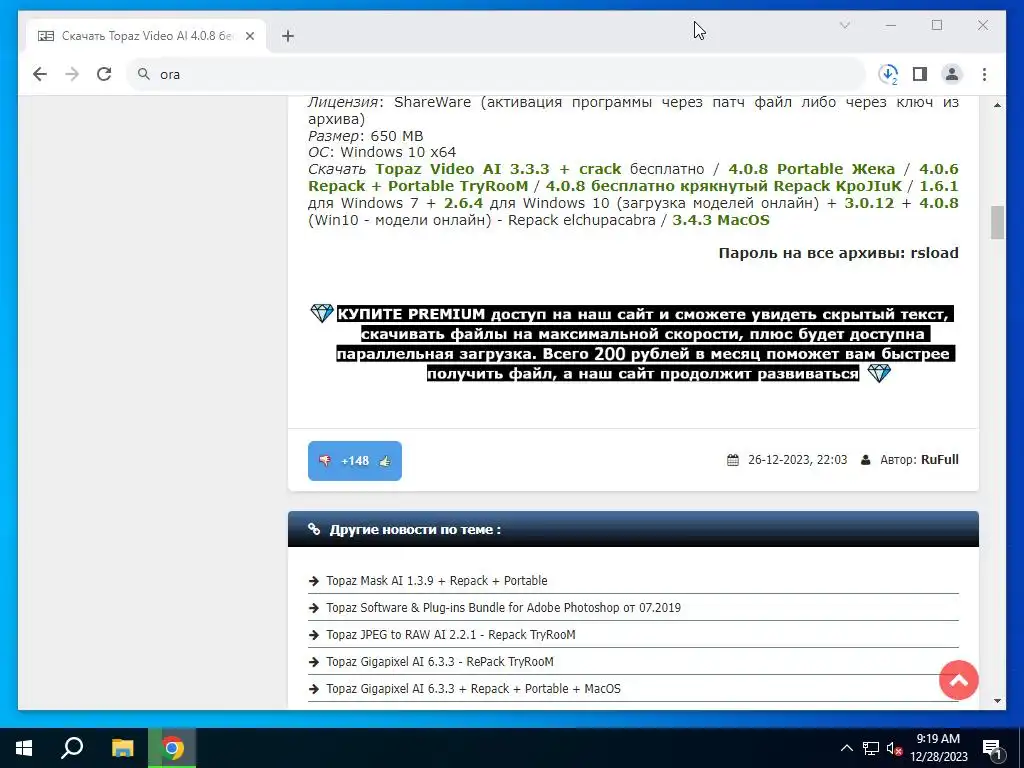This screenshot has width=1024, height=768.
Task: Expand the tab search chevron
Action: 844,25
